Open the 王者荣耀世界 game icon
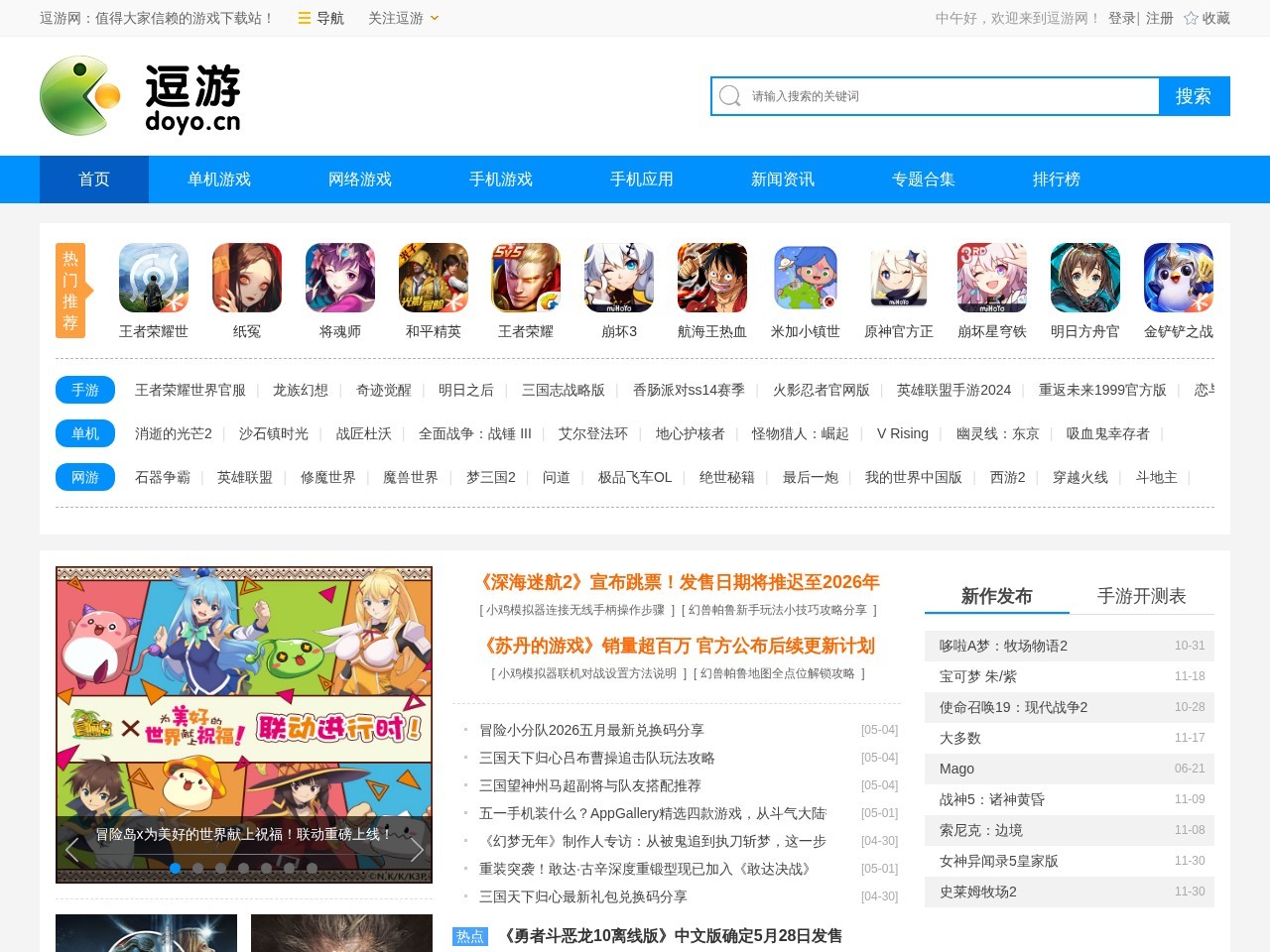This screenshot has width=1270, height=952. [x=154, y=278]
